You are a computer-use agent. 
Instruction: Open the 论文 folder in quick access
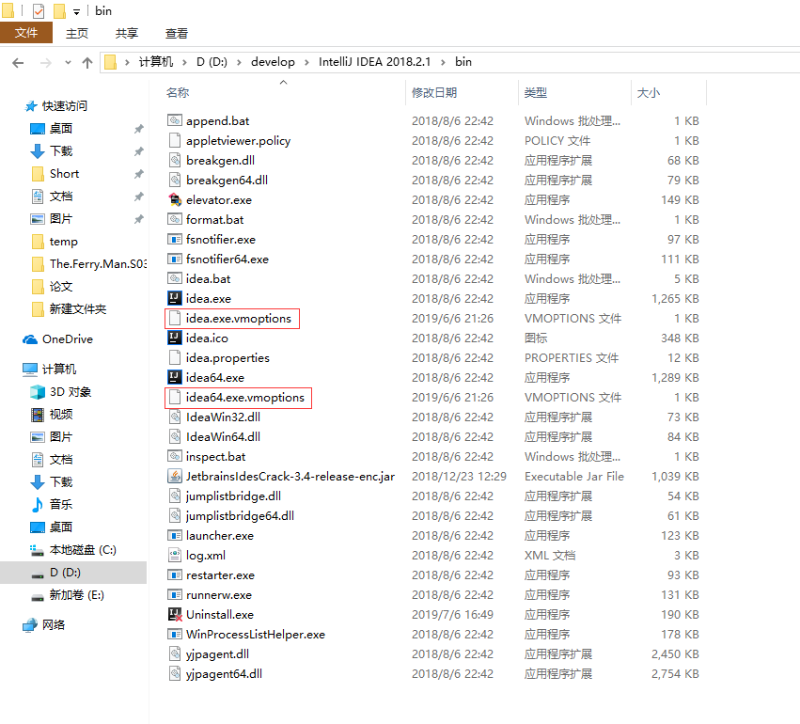(61, 286)
